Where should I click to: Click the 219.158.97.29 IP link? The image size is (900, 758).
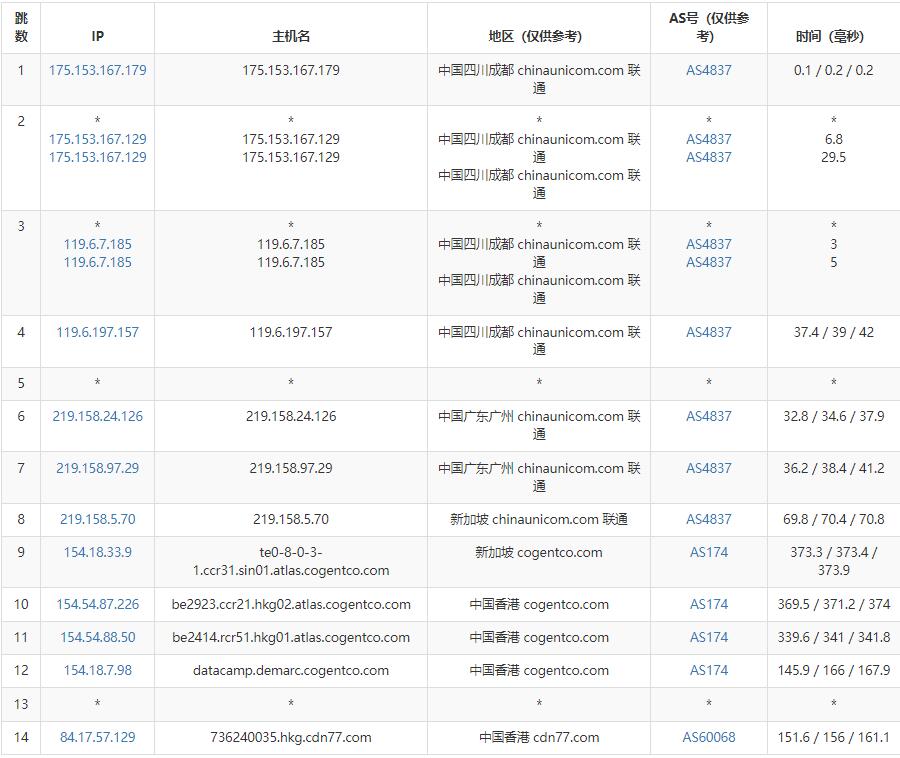point(98,468)
